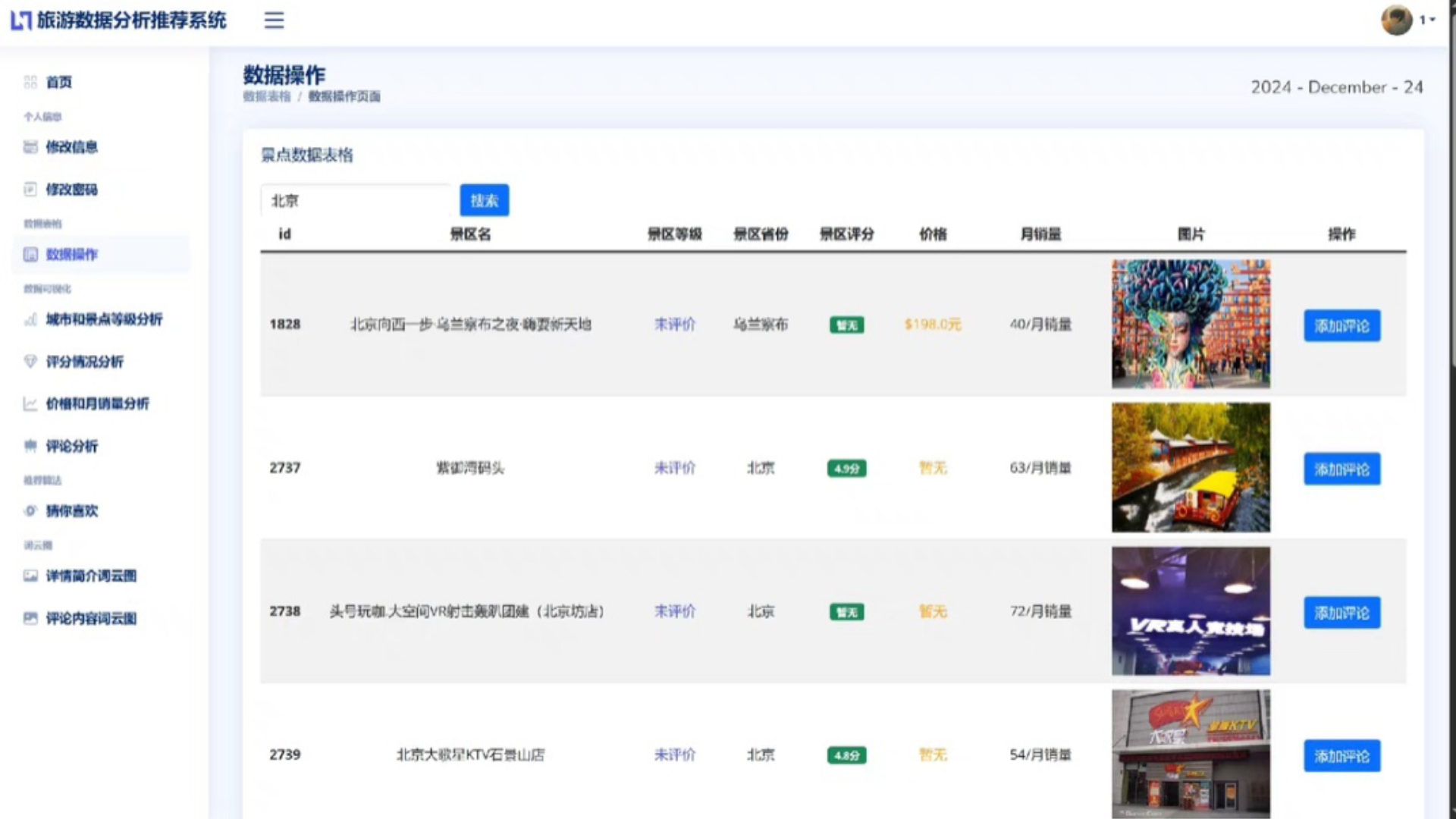Click the 评分情况分析 diamond icon

(30, 362)
